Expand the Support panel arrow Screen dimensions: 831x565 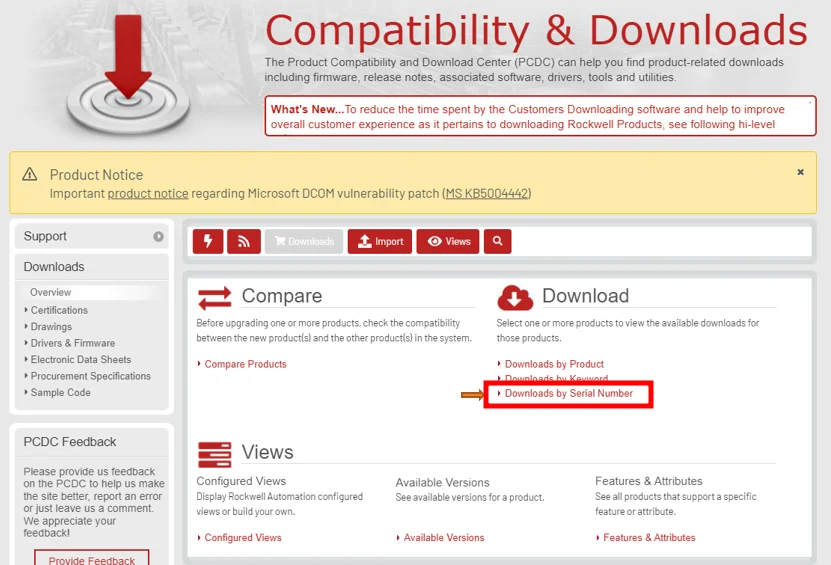pos(158,236)
